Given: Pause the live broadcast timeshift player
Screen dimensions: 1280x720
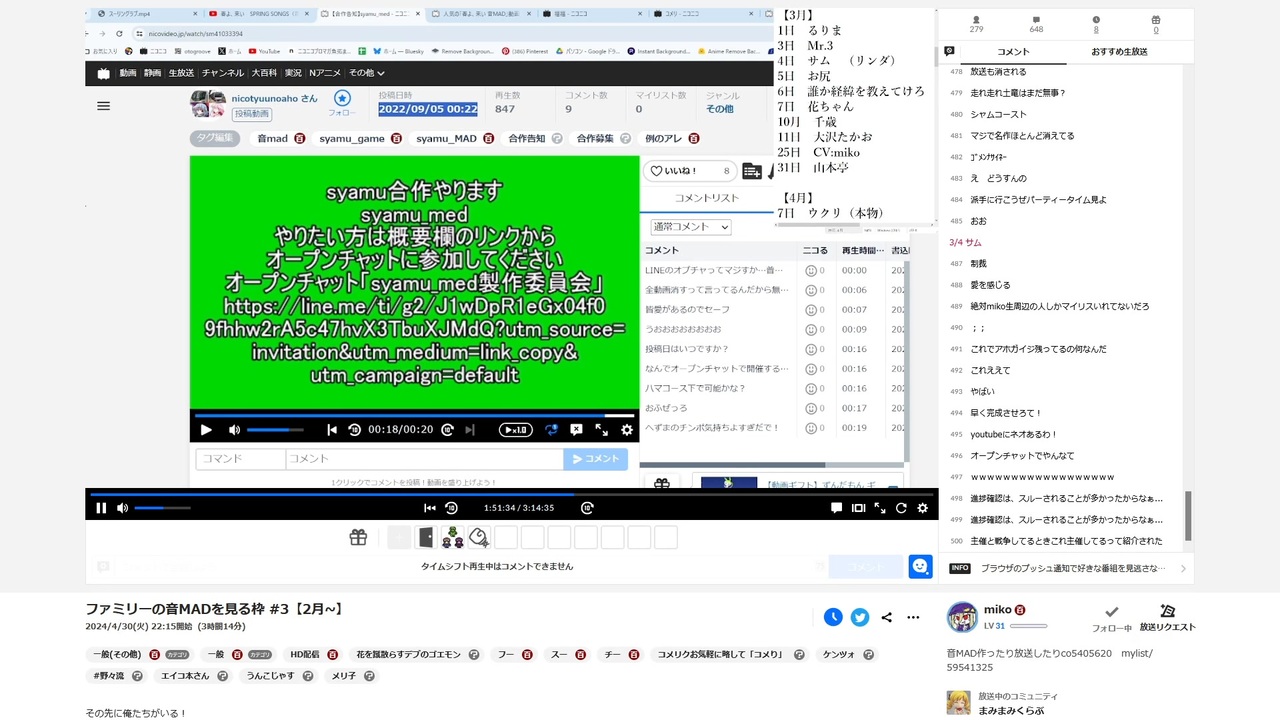Looking at the screenshot, I should pyautogui.click(x=101, y=508).
